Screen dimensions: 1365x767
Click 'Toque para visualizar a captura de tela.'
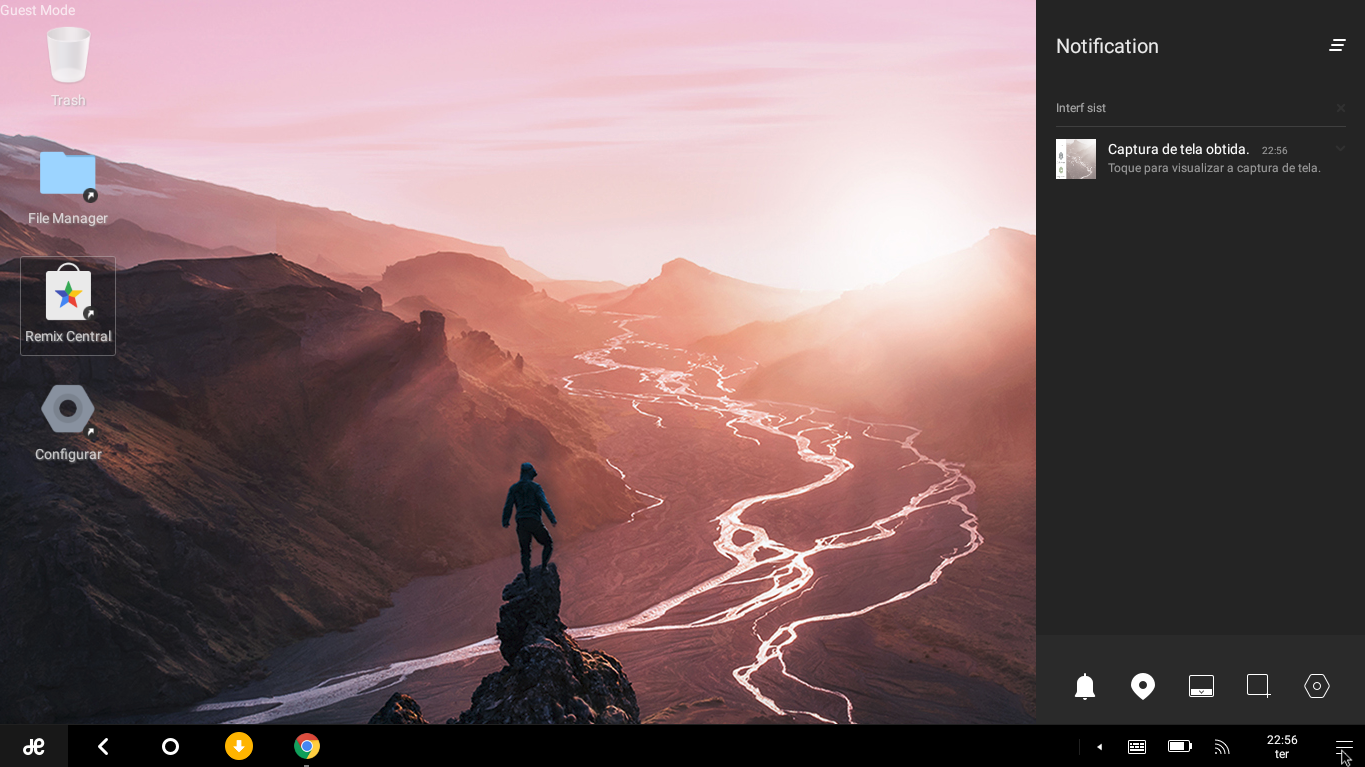coord(1214,168)
